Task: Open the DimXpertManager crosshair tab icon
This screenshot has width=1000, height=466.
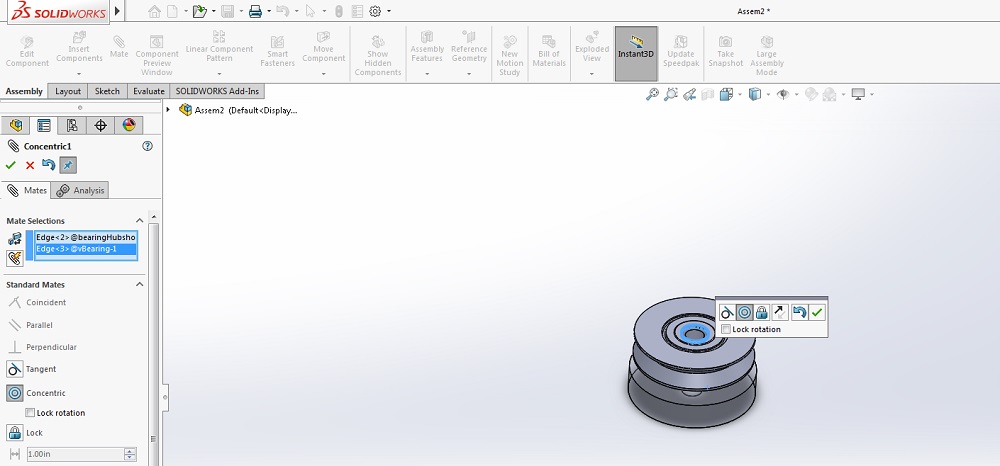Action: pyautogui.click(x=100, y=125)
